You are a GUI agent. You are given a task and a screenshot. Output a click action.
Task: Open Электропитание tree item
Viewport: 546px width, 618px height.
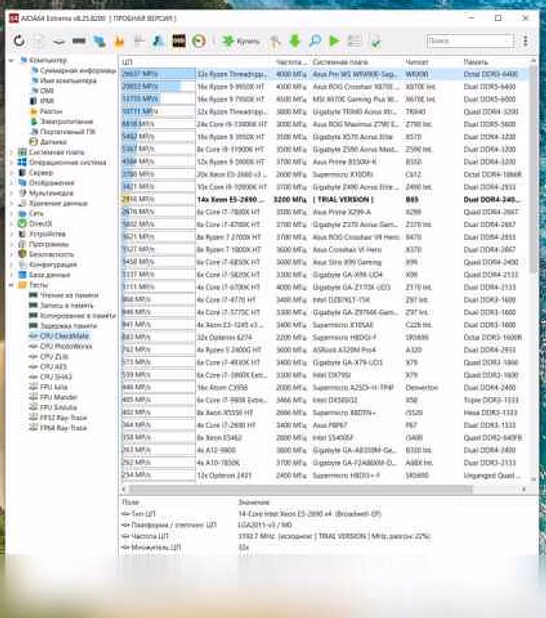click(x=66, y=121)
